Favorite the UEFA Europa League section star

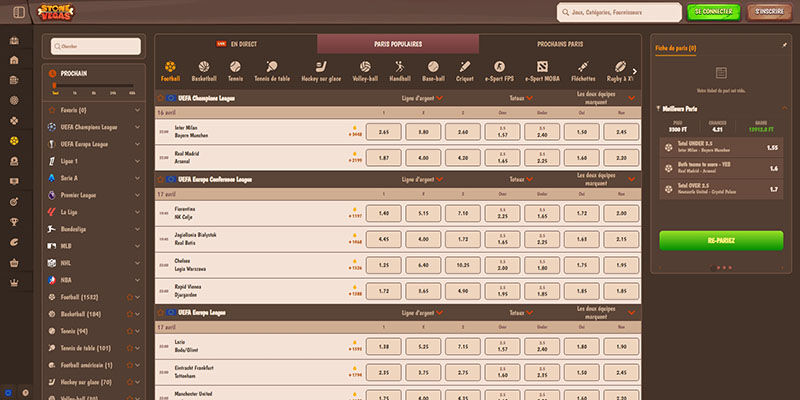point(161,312)
